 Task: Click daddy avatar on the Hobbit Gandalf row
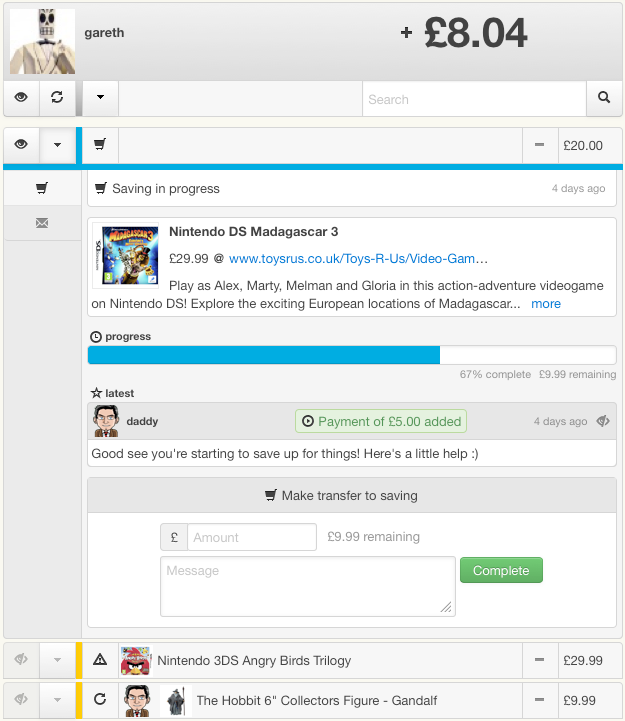pyautogui.click(x=138, y=701)
